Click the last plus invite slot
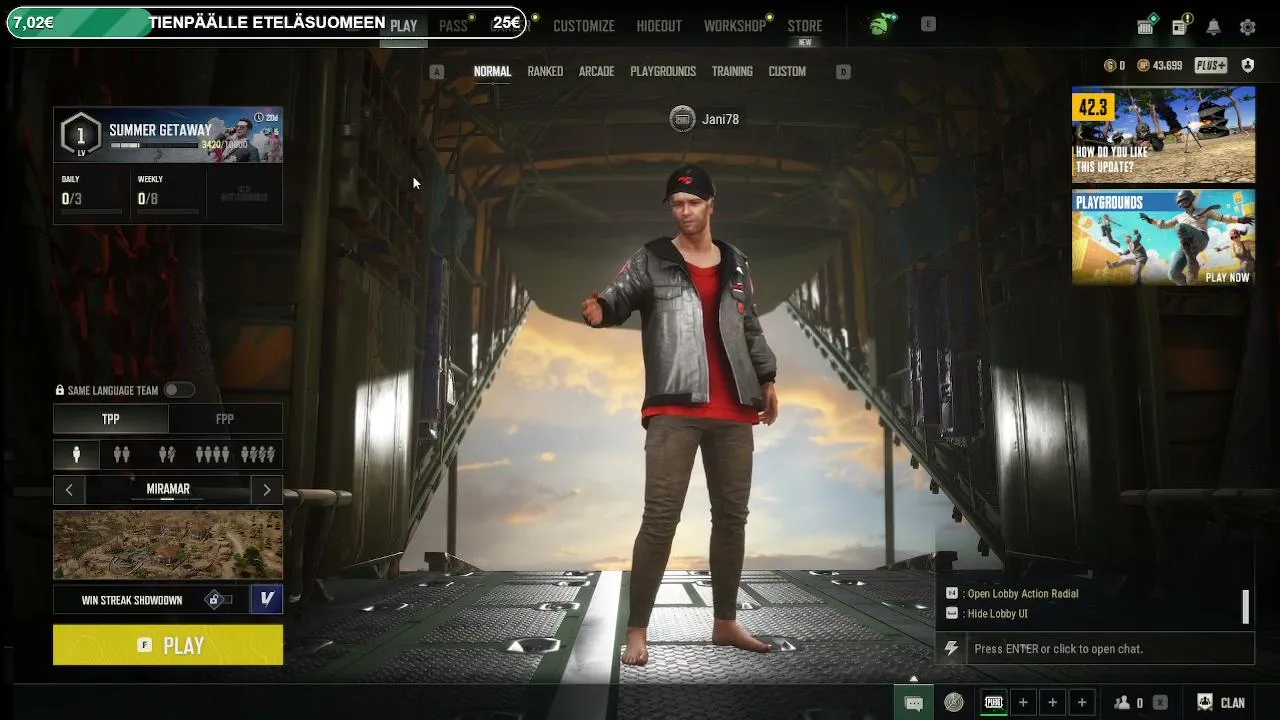 point(1081,703)
